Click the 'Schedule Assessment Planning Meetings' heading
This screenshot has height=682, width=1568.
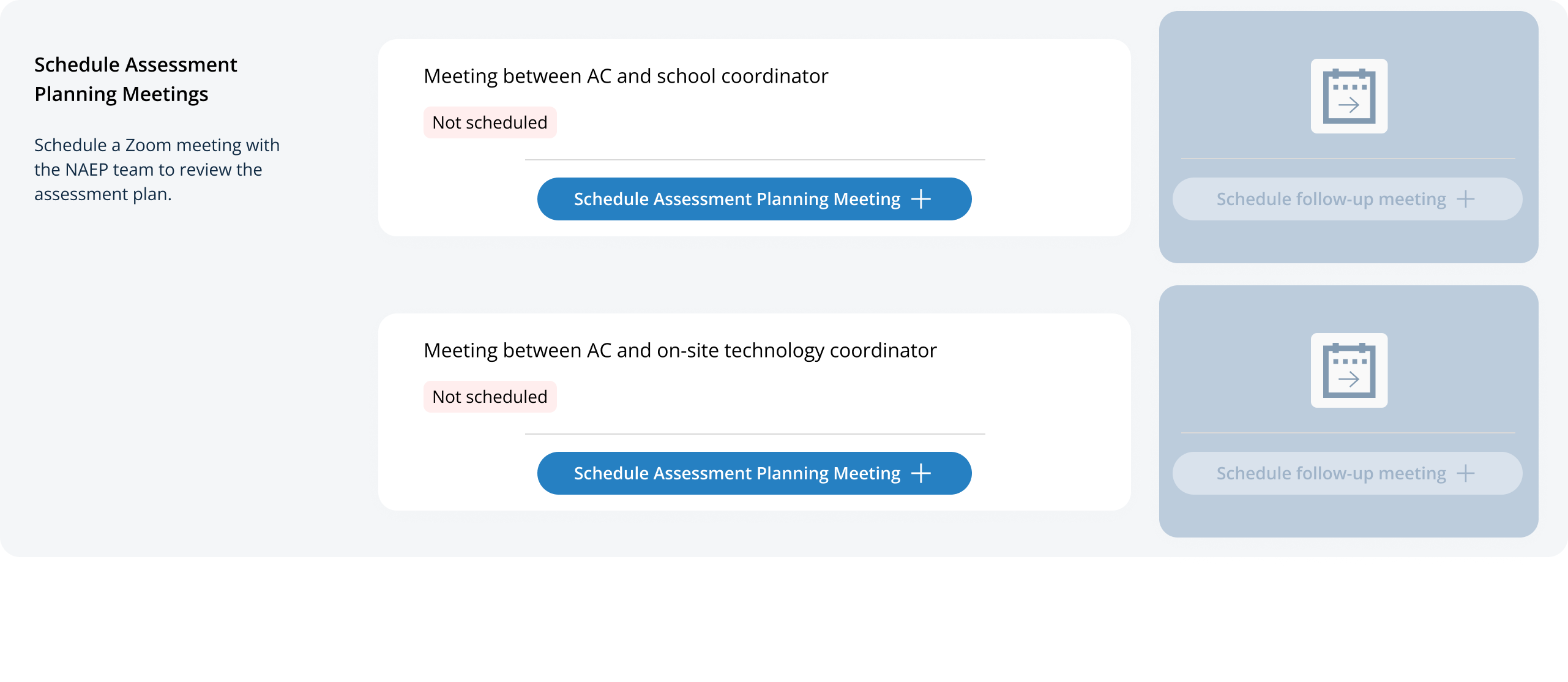tap(135, 79)
